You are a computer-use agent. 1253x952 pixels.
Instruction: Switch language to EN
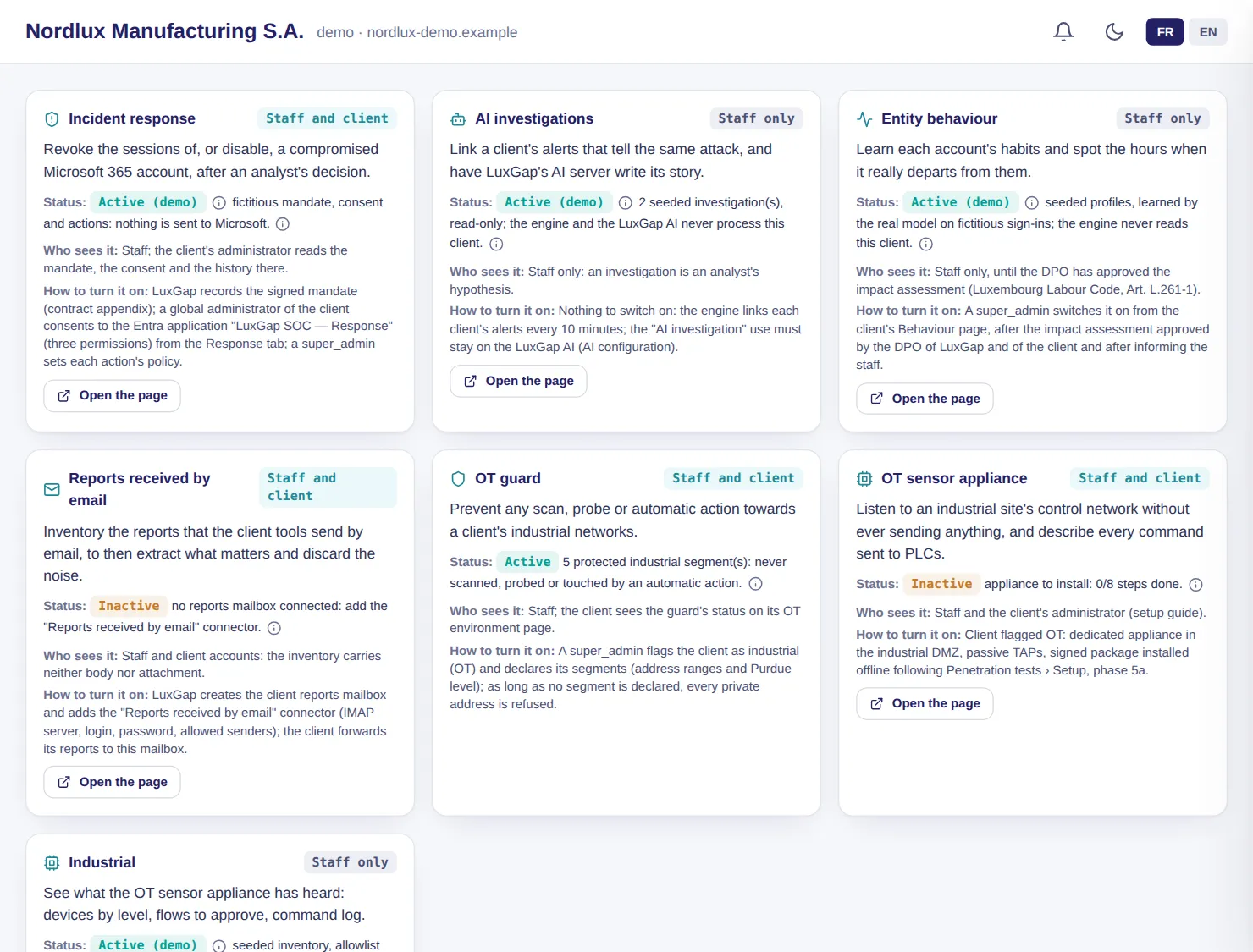tap(1208, 32)
